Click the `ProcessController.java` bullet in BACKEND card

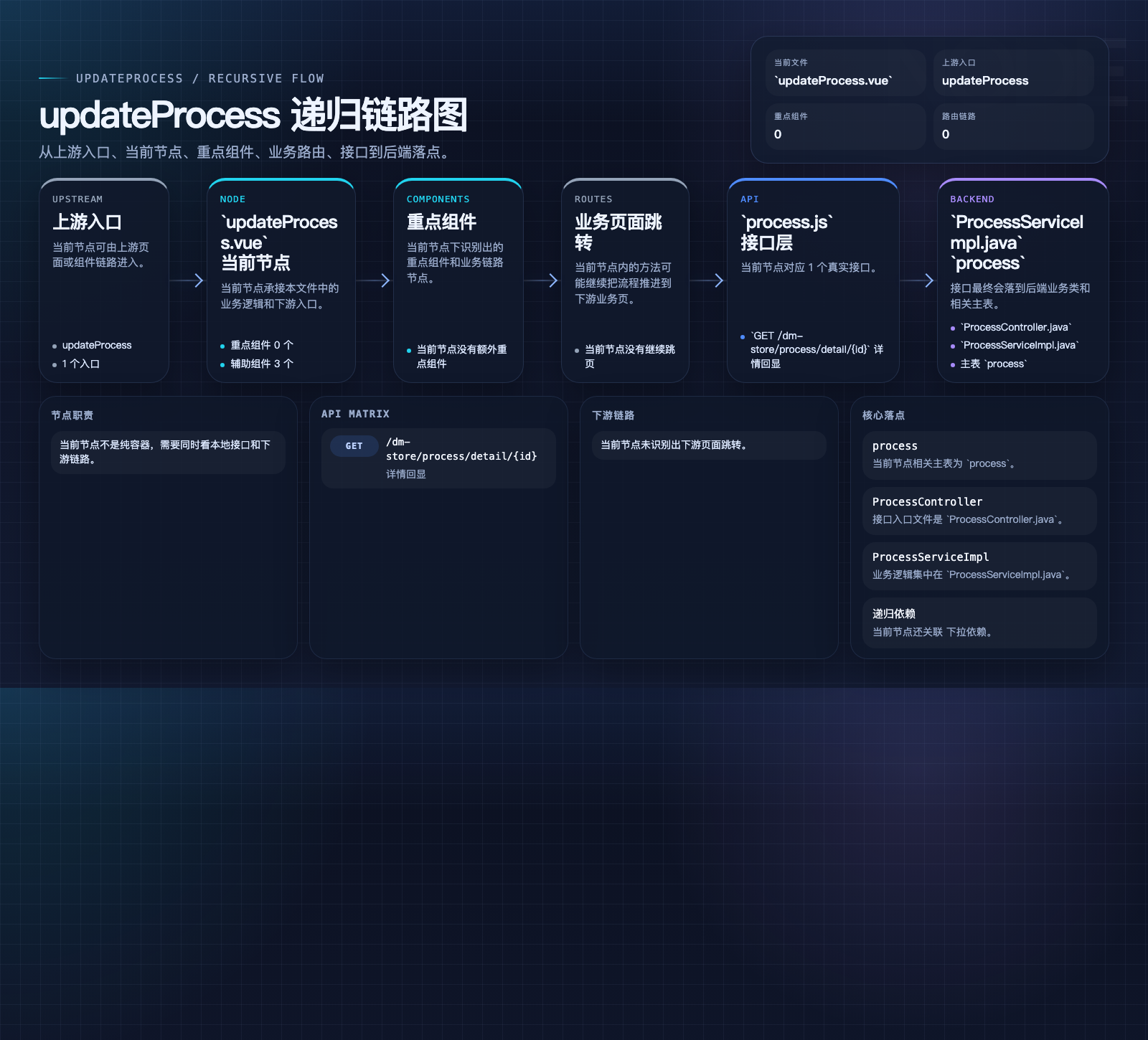tap(1015, 327)
